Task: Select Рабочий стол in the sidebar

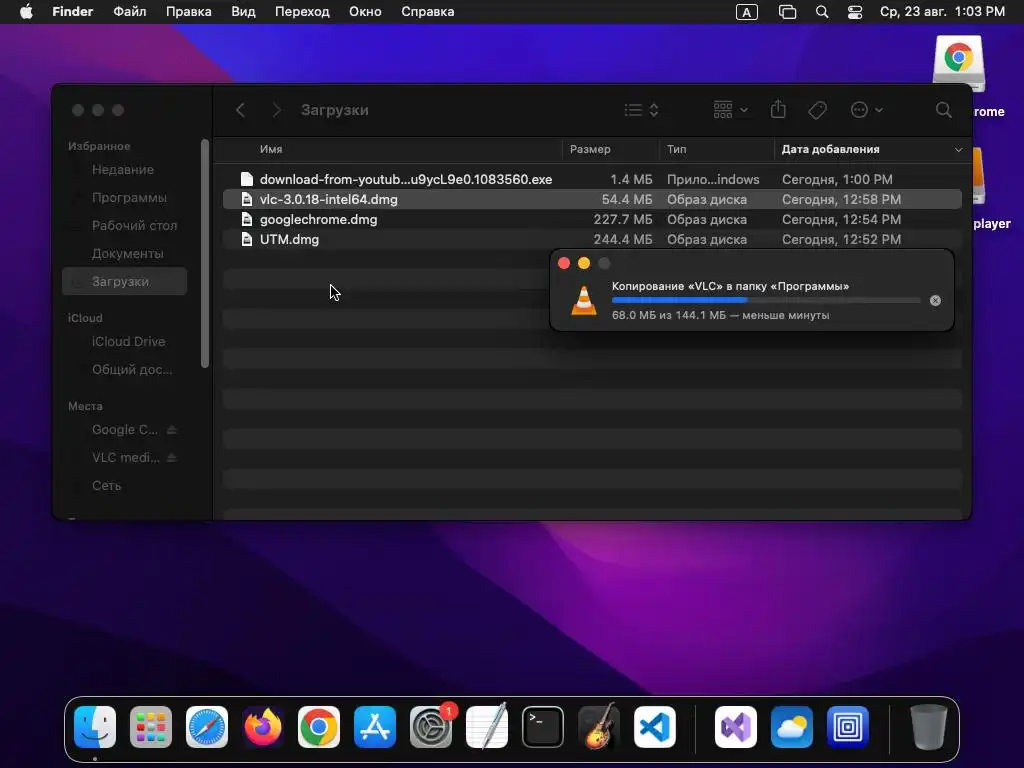Action: point(124,225)
